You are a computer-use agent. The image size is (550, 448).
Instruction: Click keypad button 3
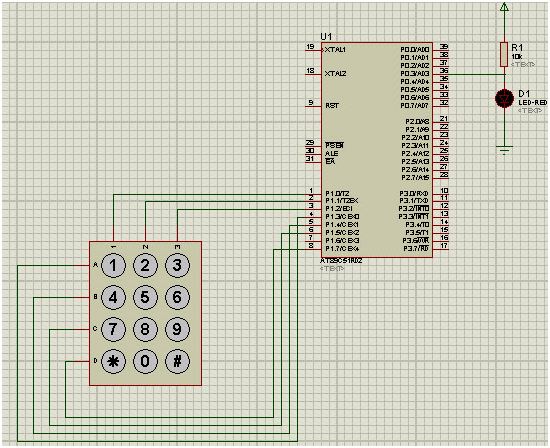pos(177,266)
